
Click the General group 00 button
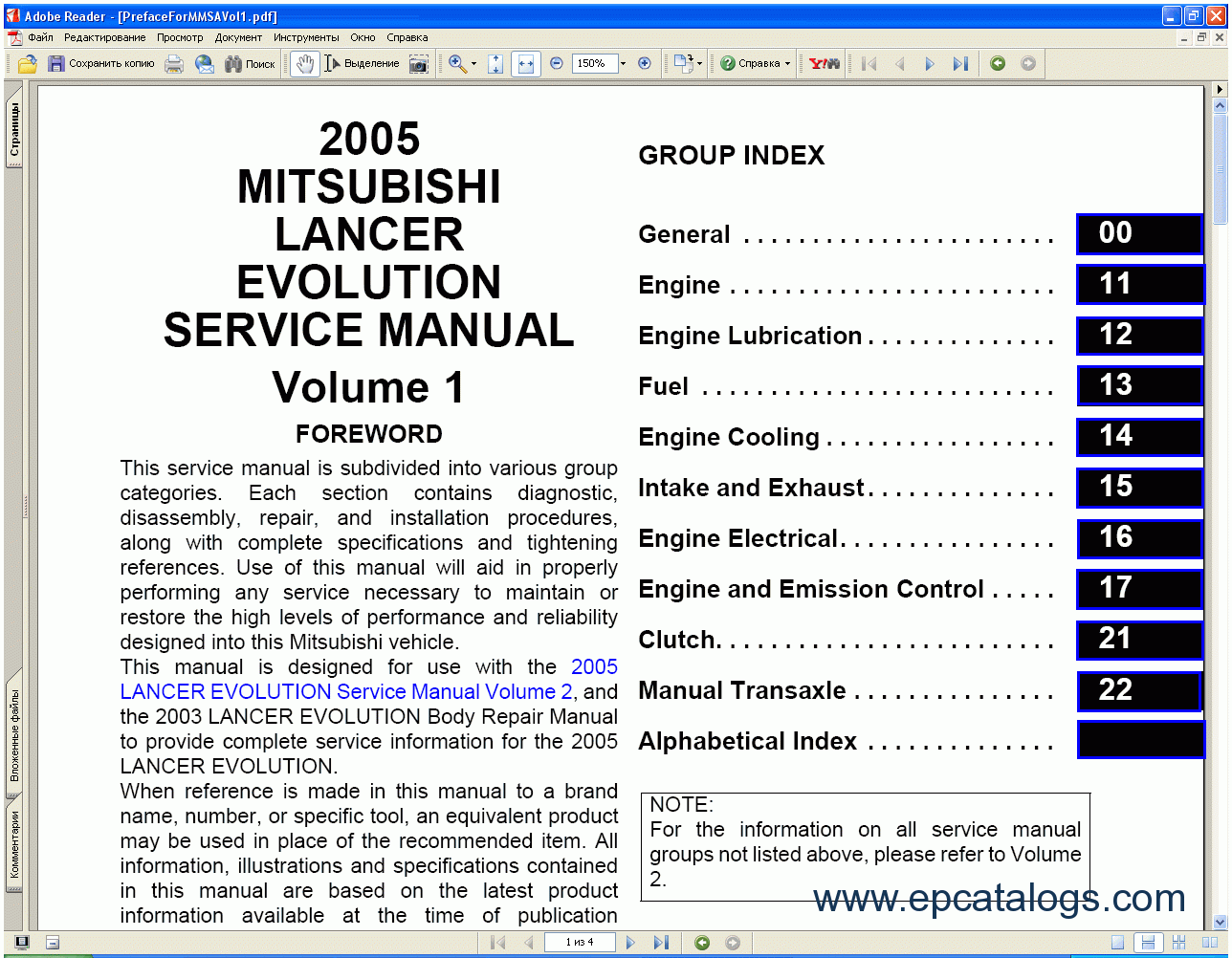point(1139,234)
